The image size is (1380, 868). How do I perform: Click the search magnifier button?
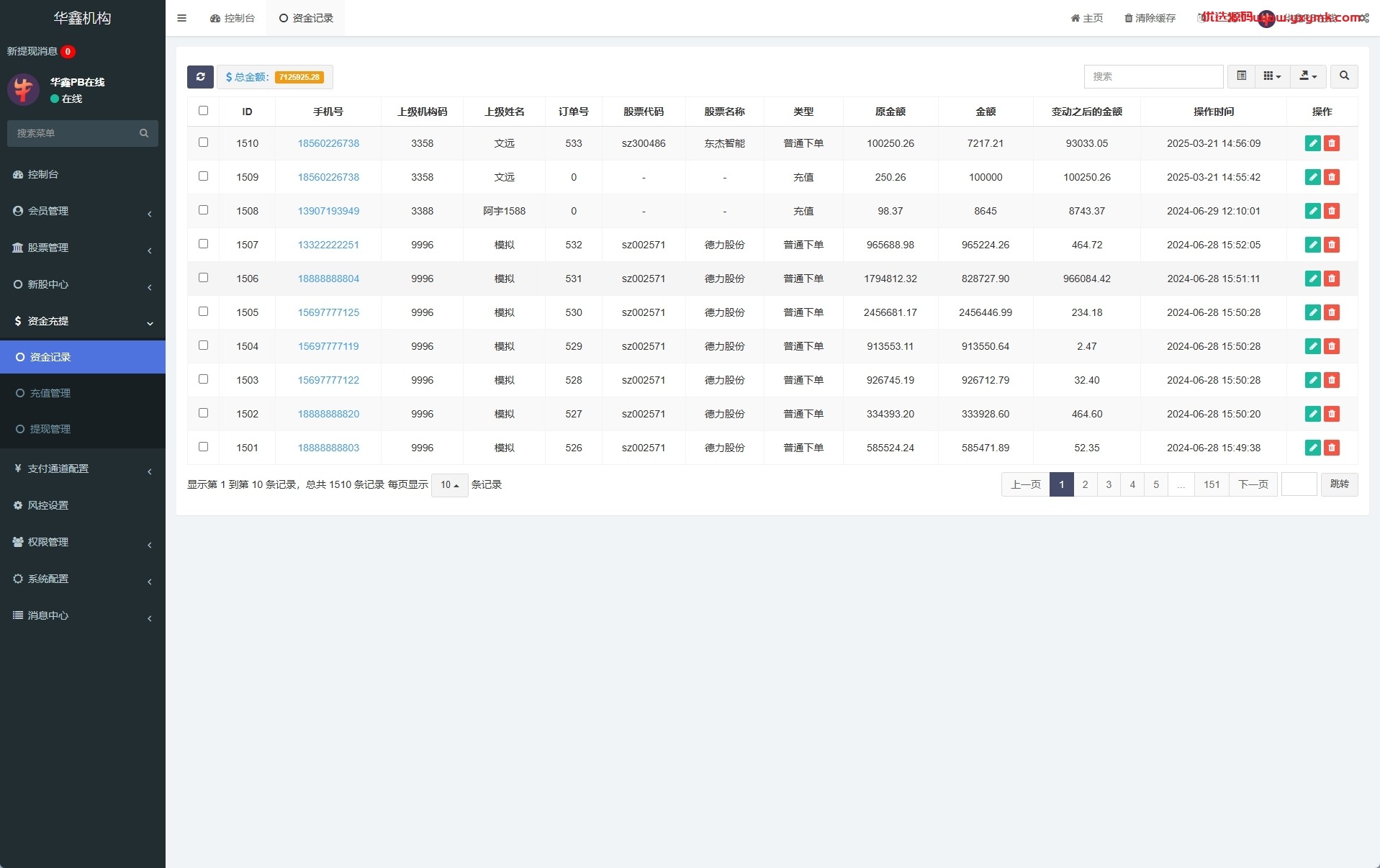pos(1344,76)
